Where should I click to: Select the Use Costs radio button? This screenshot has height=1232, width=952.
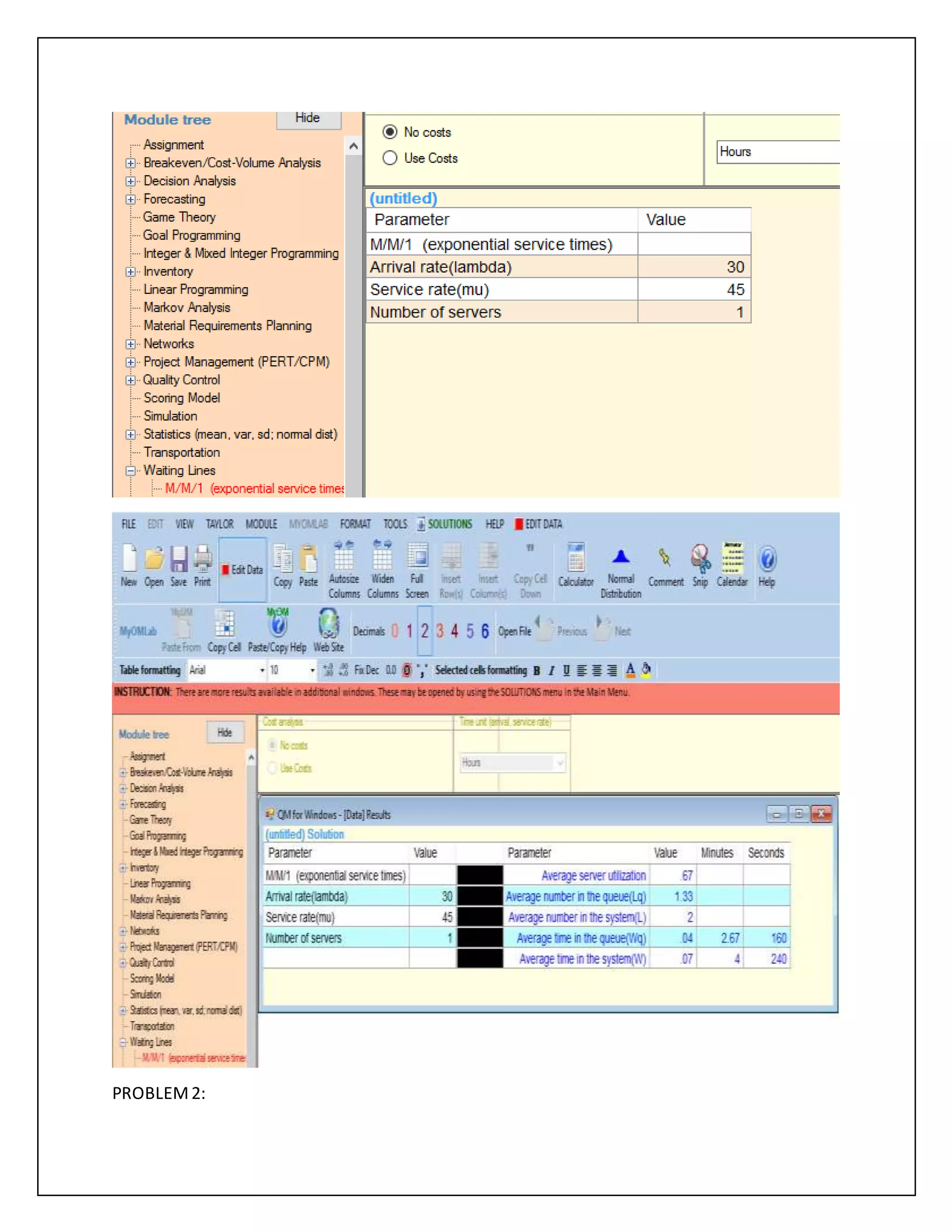click(x=390, y=158)
